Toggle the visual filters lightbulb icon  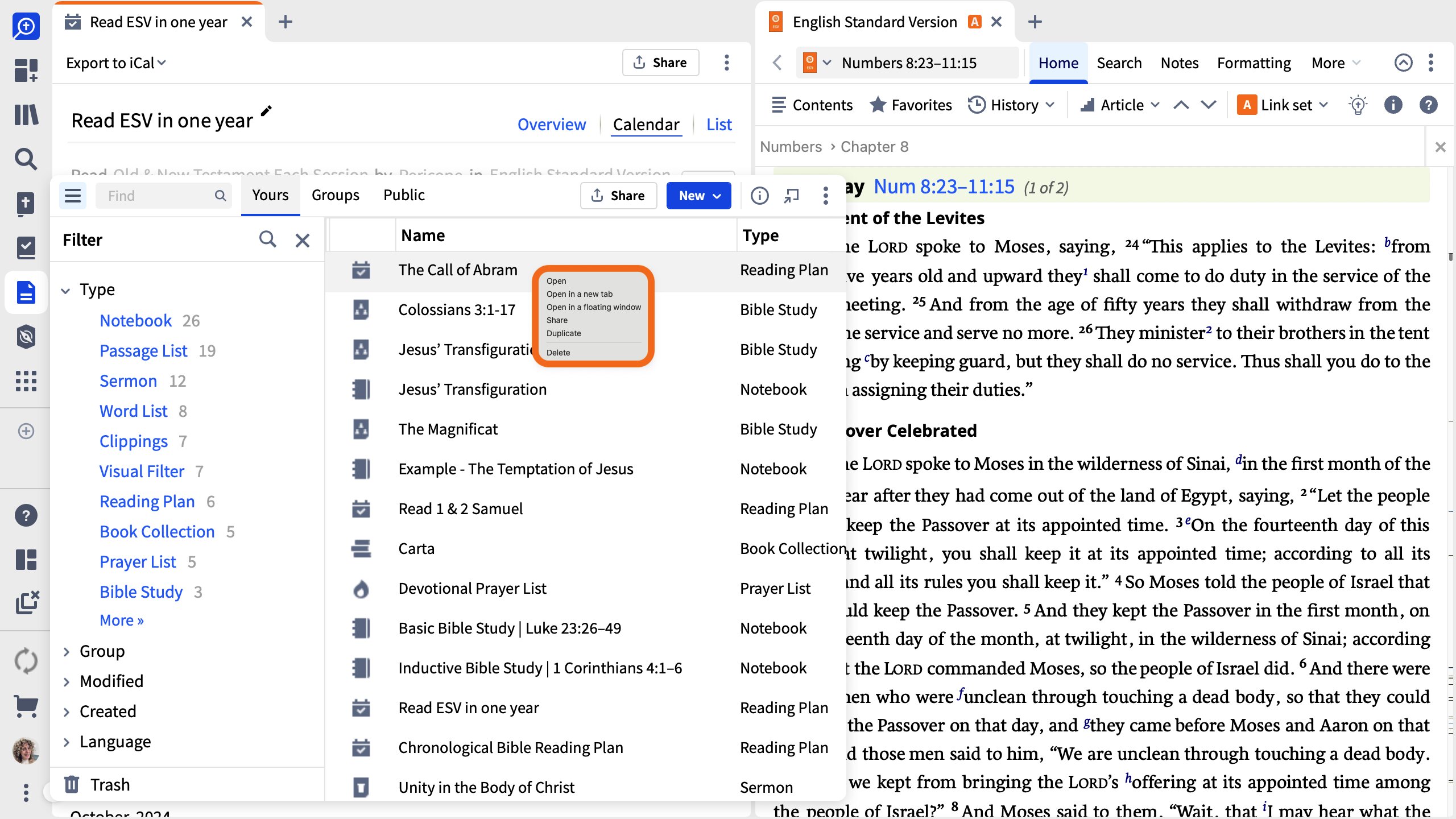[x=1358, y=105]
